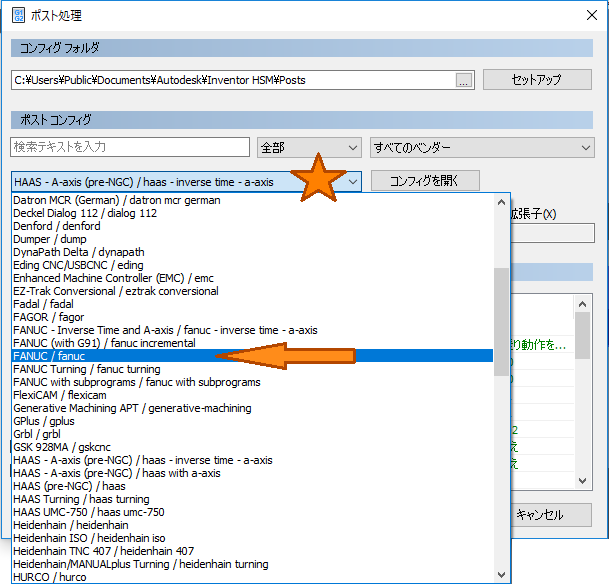This screenshot has width=609, height=584.
Task: Select Heidenhain TNC 407 entry
Action: (252, 551)
